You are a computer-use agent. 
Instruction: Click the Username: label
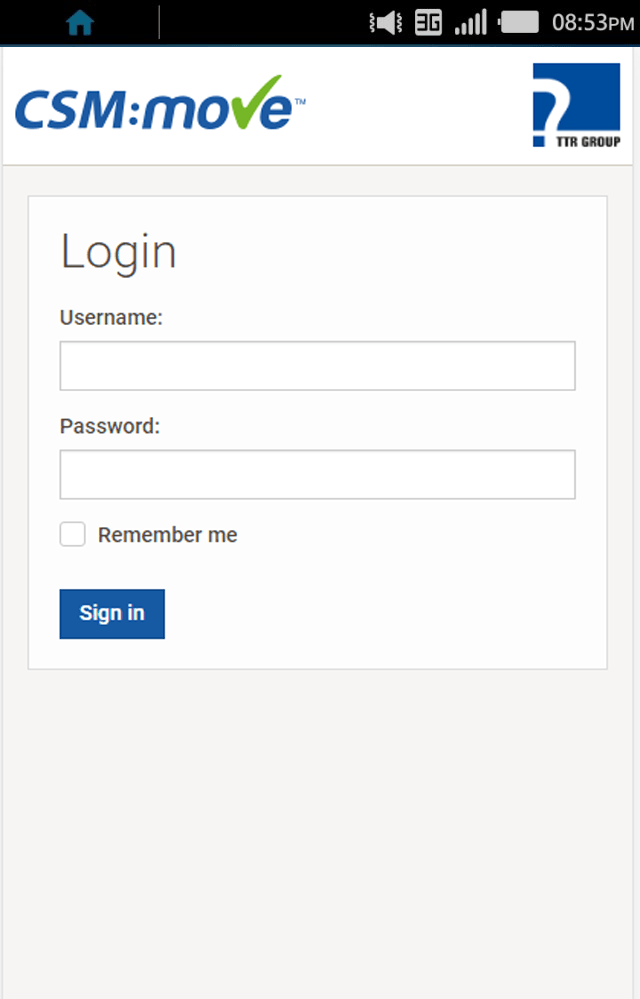(111, 317)
